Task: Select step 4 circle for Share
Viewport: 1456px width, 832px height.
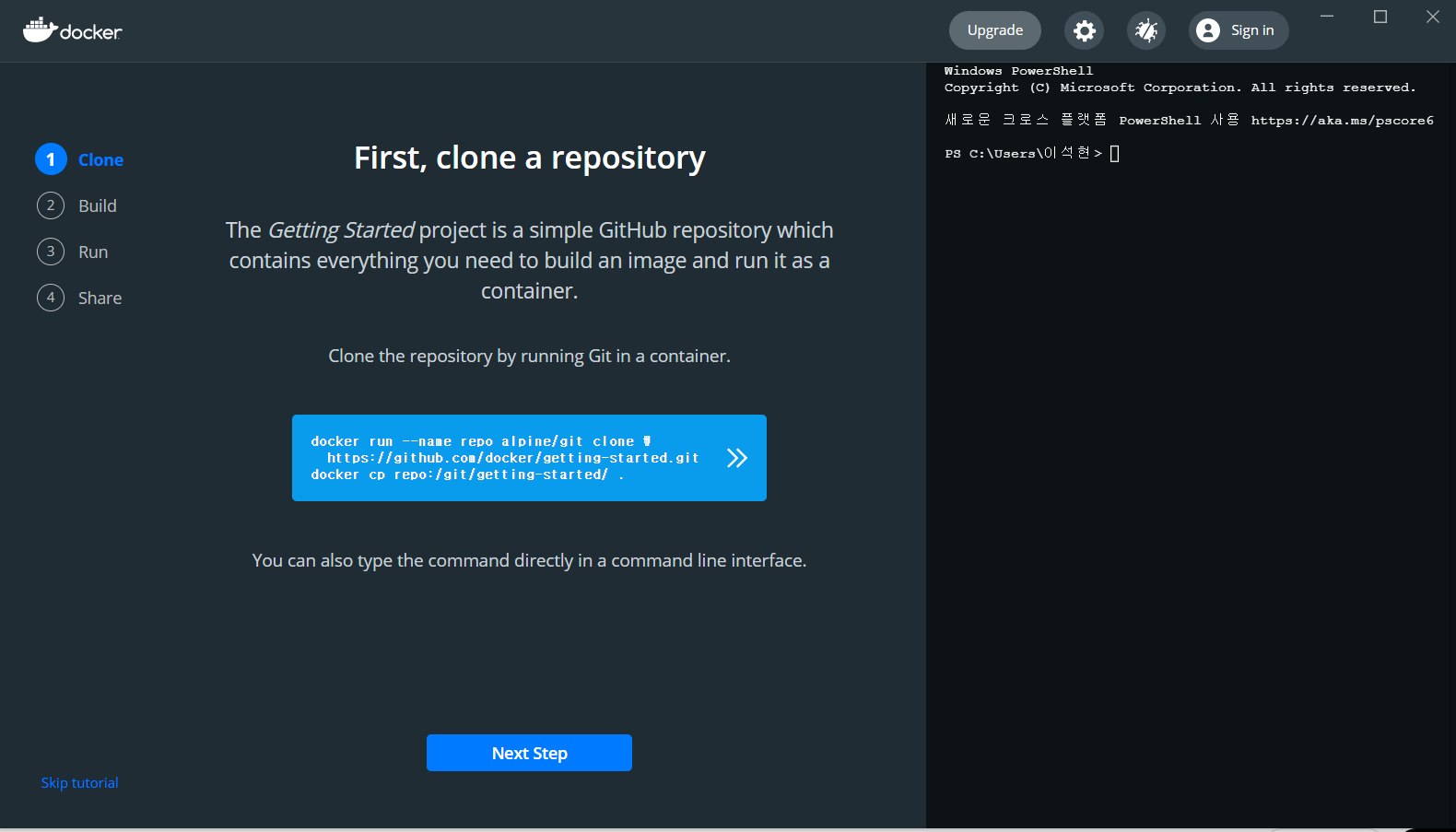Action: click(51, 298)
